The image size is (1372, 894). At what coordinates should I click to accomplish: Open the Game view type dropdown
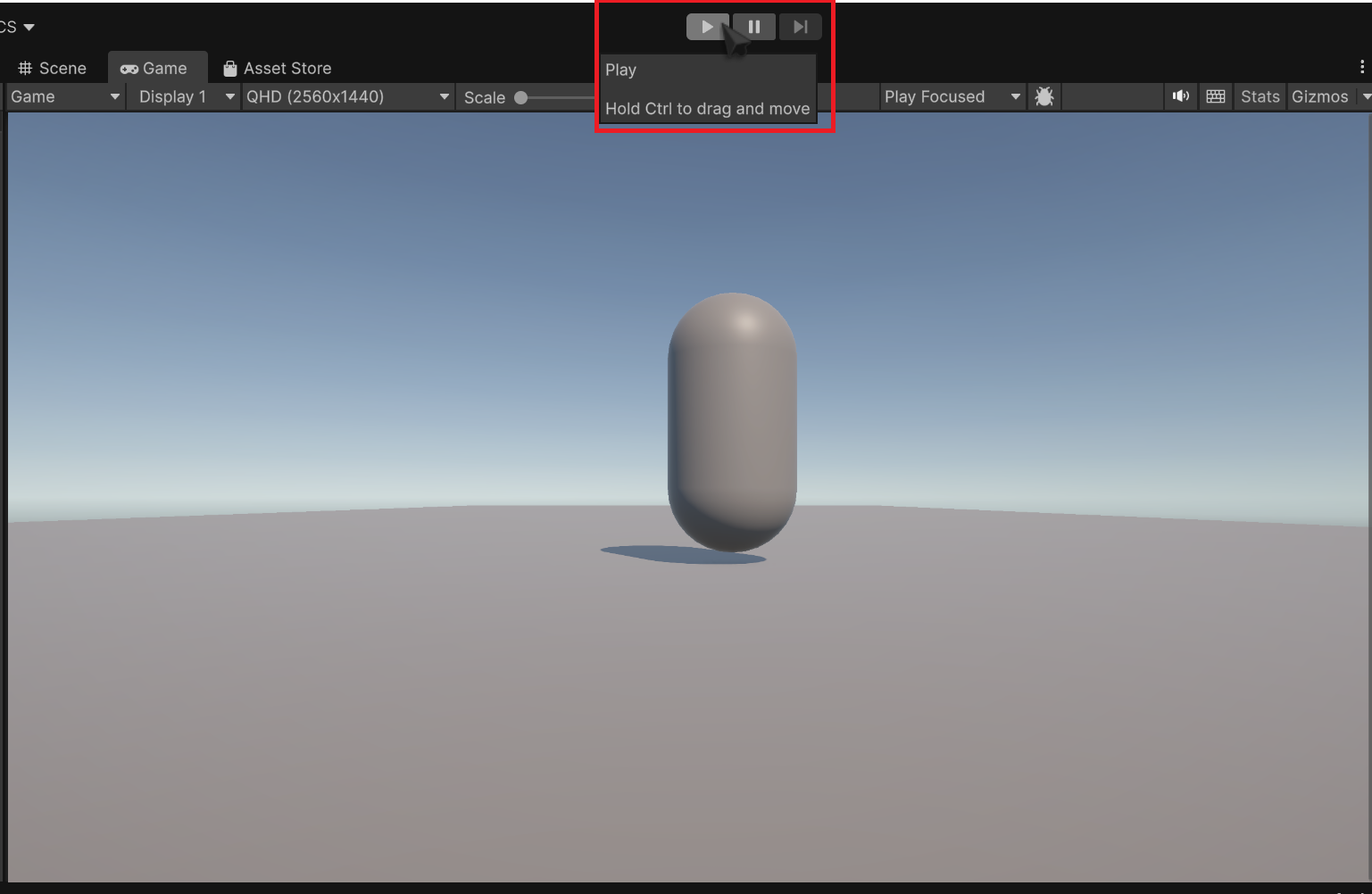(64, 96)
